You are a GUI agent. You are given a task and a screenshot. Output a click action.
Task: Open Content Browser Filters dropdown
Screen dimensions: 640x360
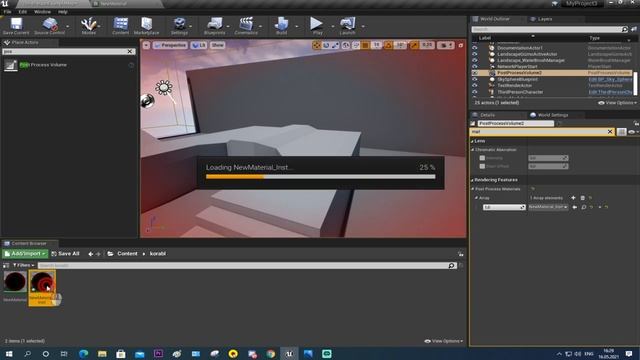click(x=24, y=265)
